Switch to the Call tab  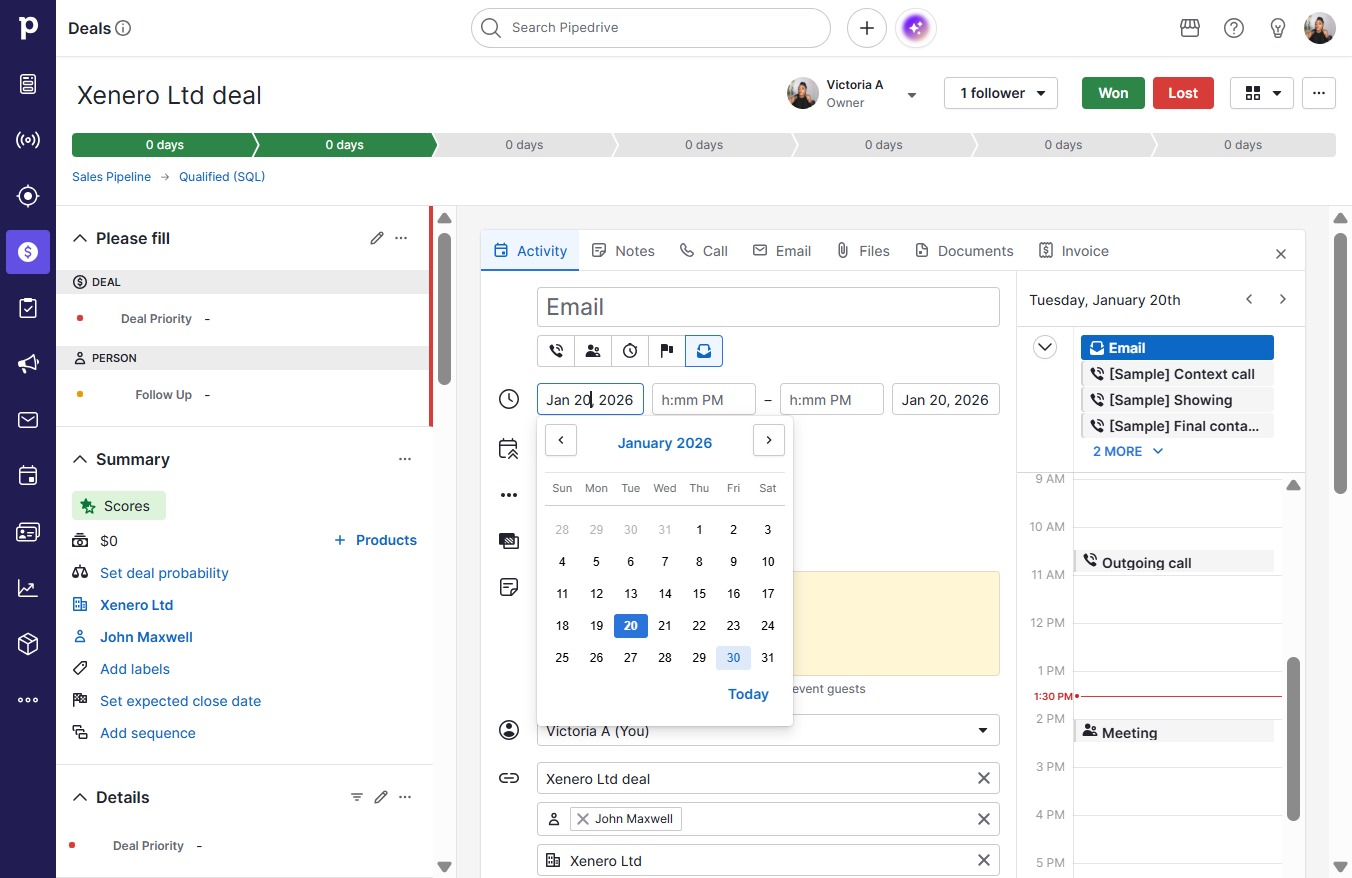tap(704, 251)
